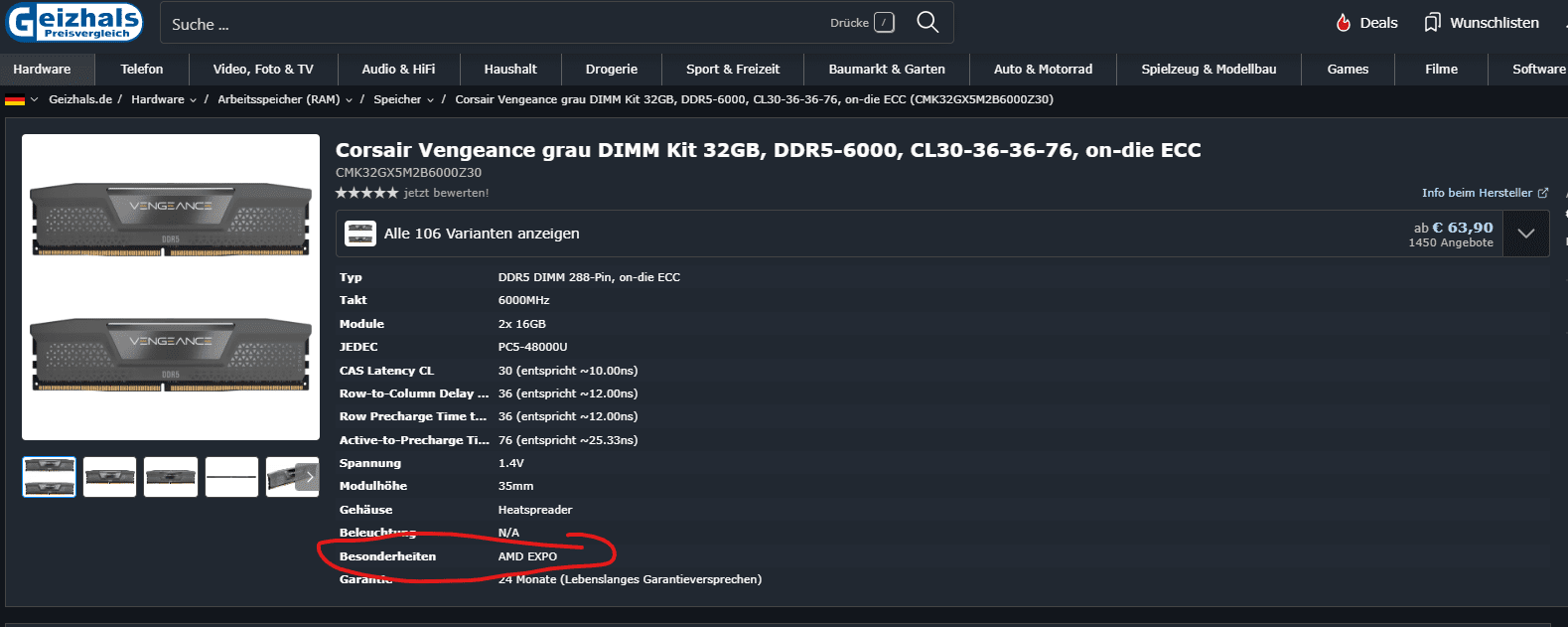
Task: Click the RAM variants icon
Action: (x=359, y=234)
